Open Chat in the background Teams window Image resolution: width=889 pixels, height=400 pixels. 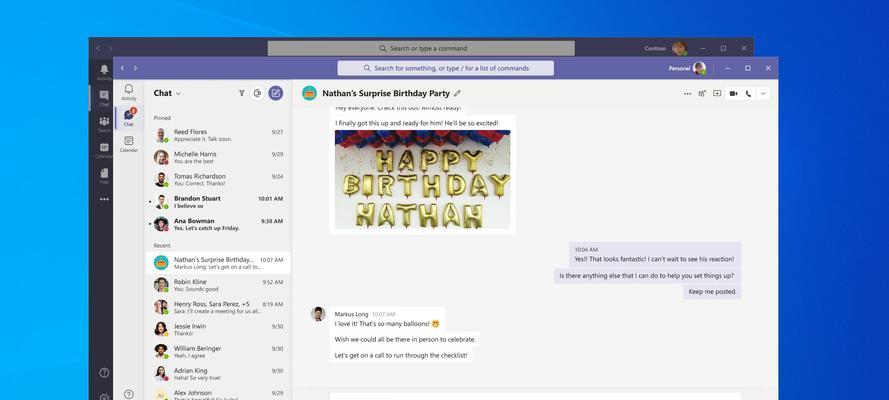point(104,98)
